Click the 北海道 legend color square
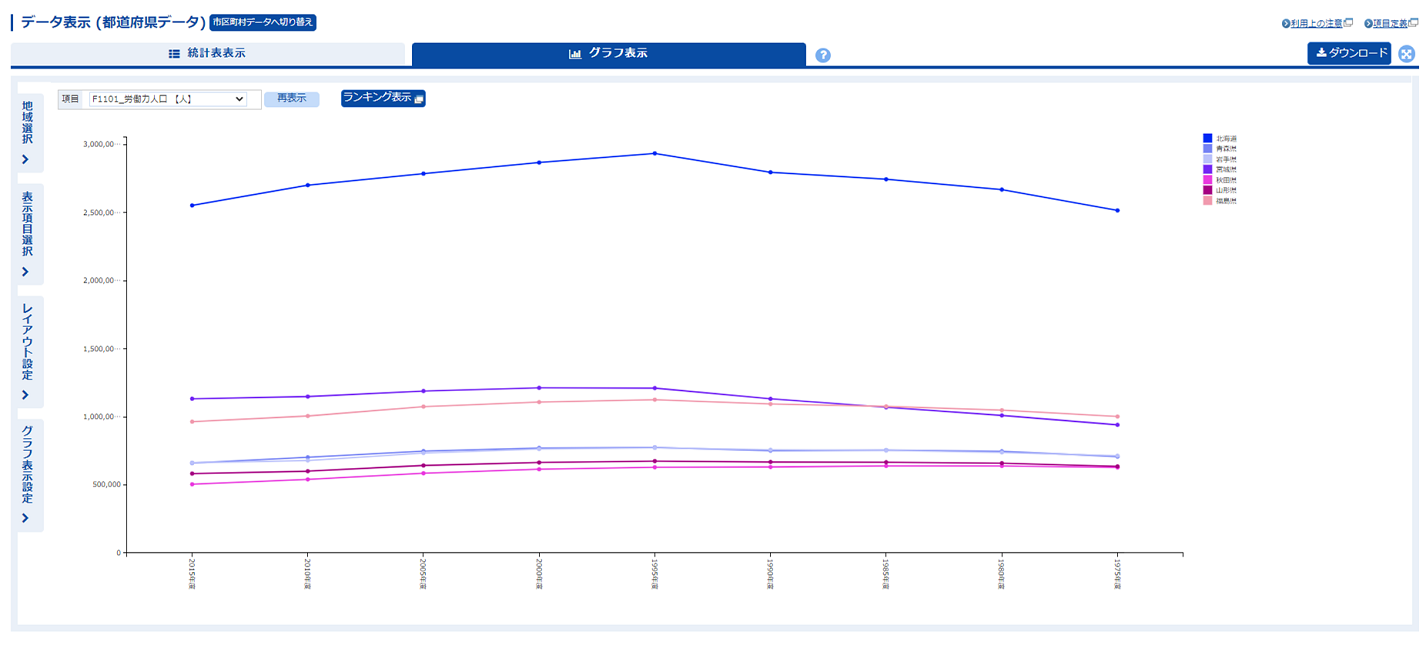 pos(1207,138)
